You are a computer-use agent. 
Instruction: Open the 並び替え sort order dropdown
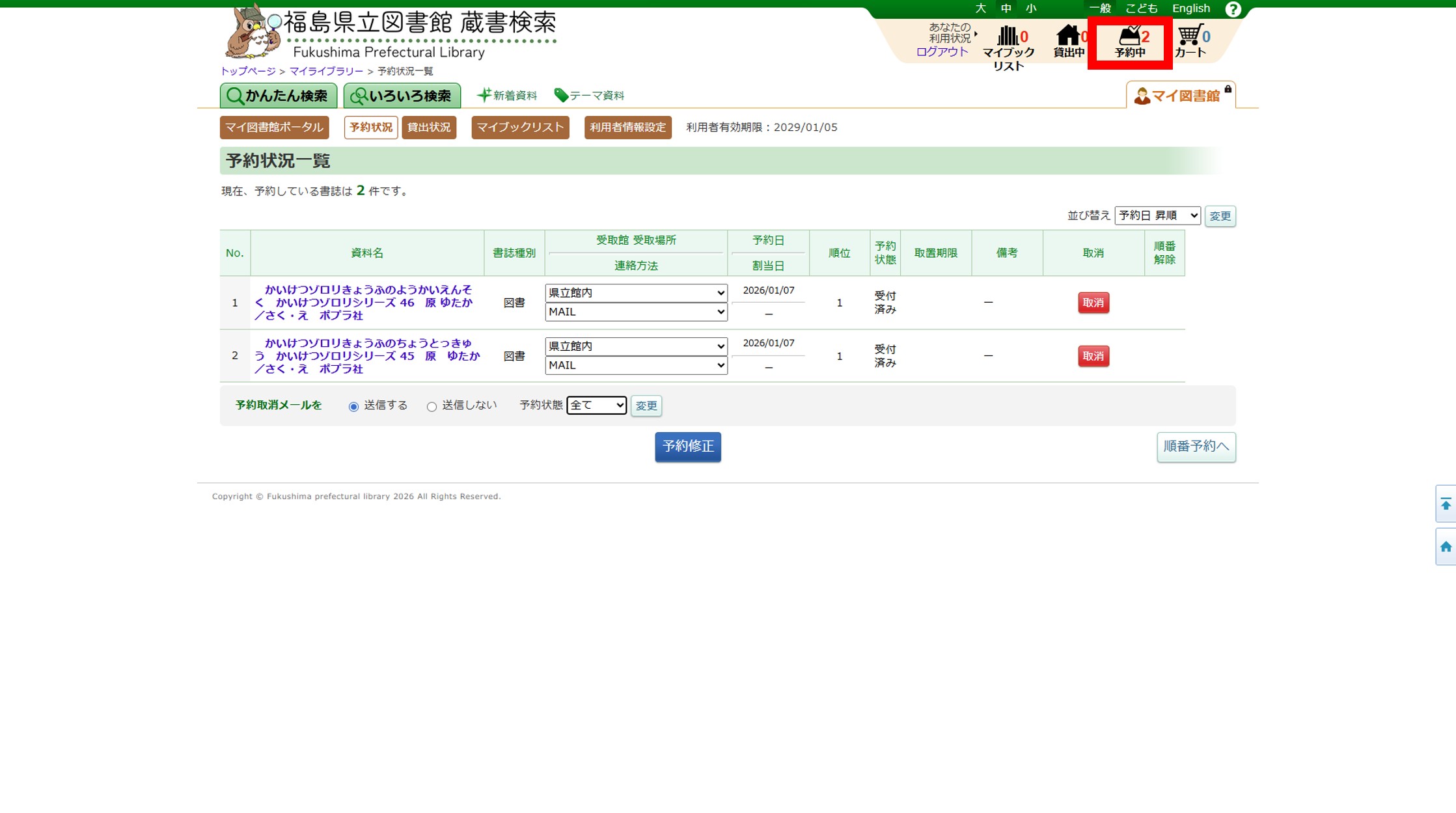1157,215
